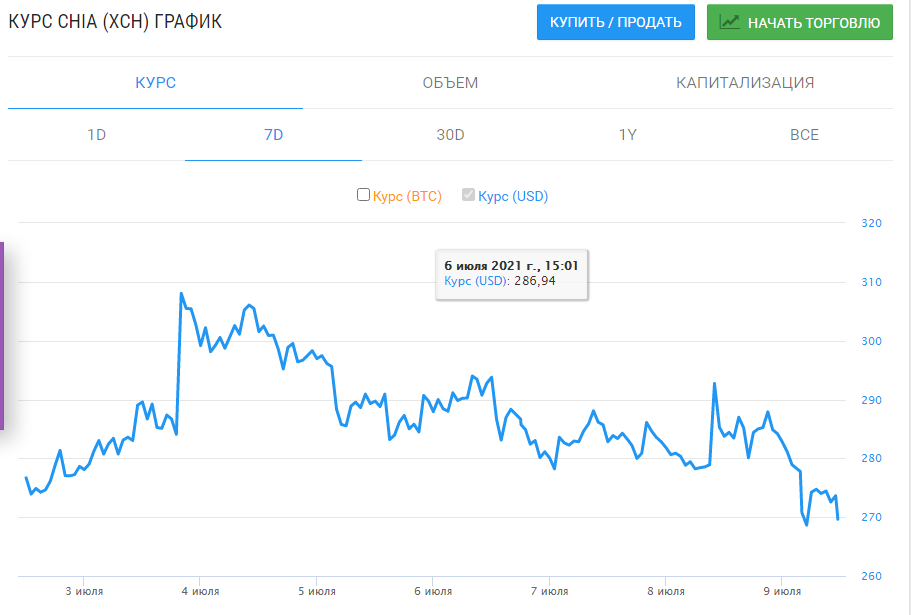This screenshot has height=615, width=911.
Task: Click the sharp price spike on 8 июля
Action: 715,384
